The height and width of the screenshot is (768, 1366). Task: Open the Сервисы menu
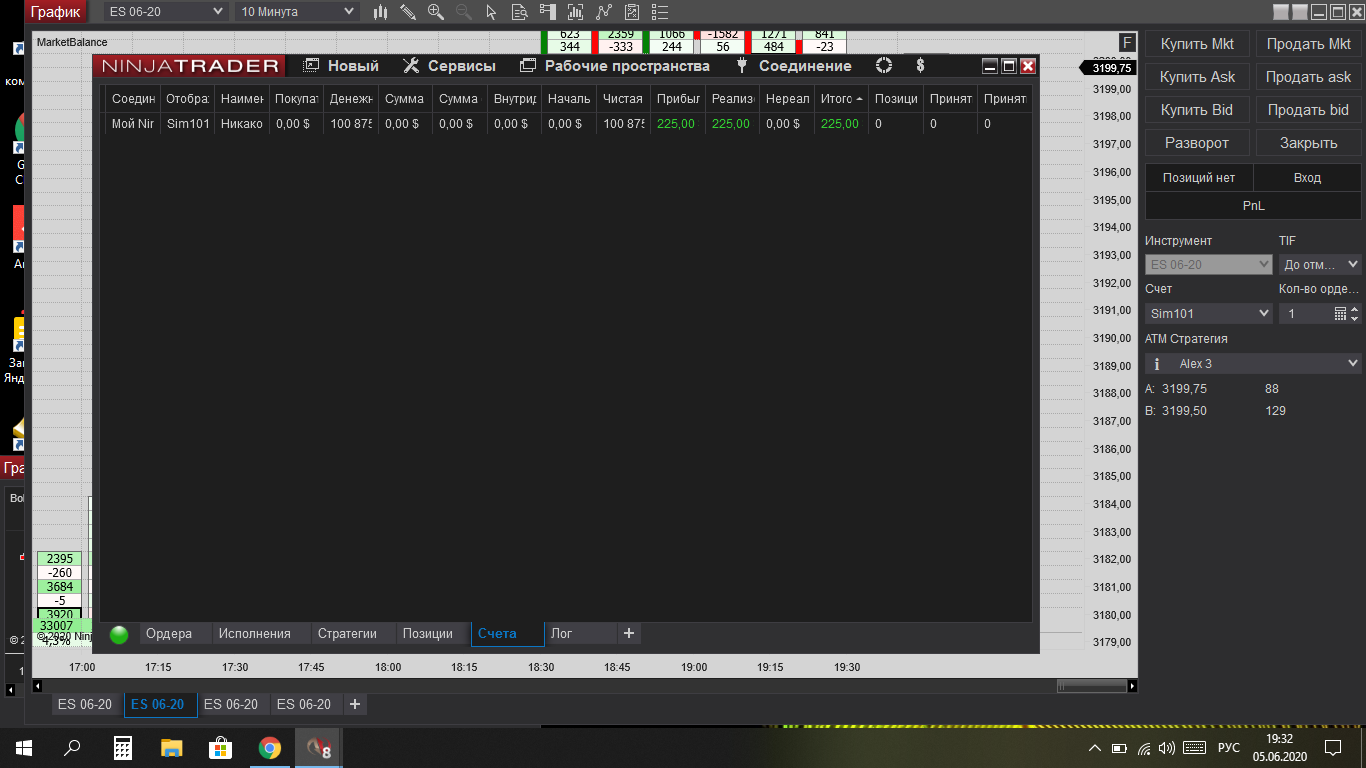(449, 66)
